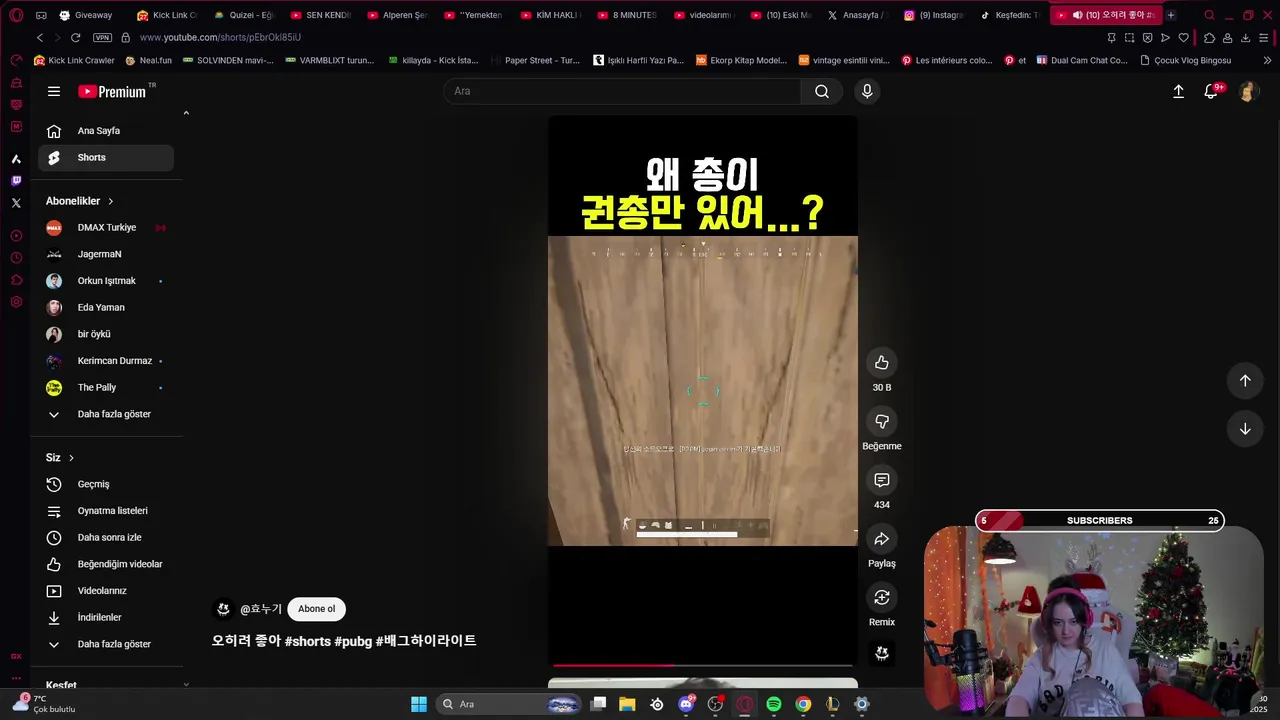Open the Opera sidebar history clock icon
The image size is (1280, 720).
(x=16, y=258)
